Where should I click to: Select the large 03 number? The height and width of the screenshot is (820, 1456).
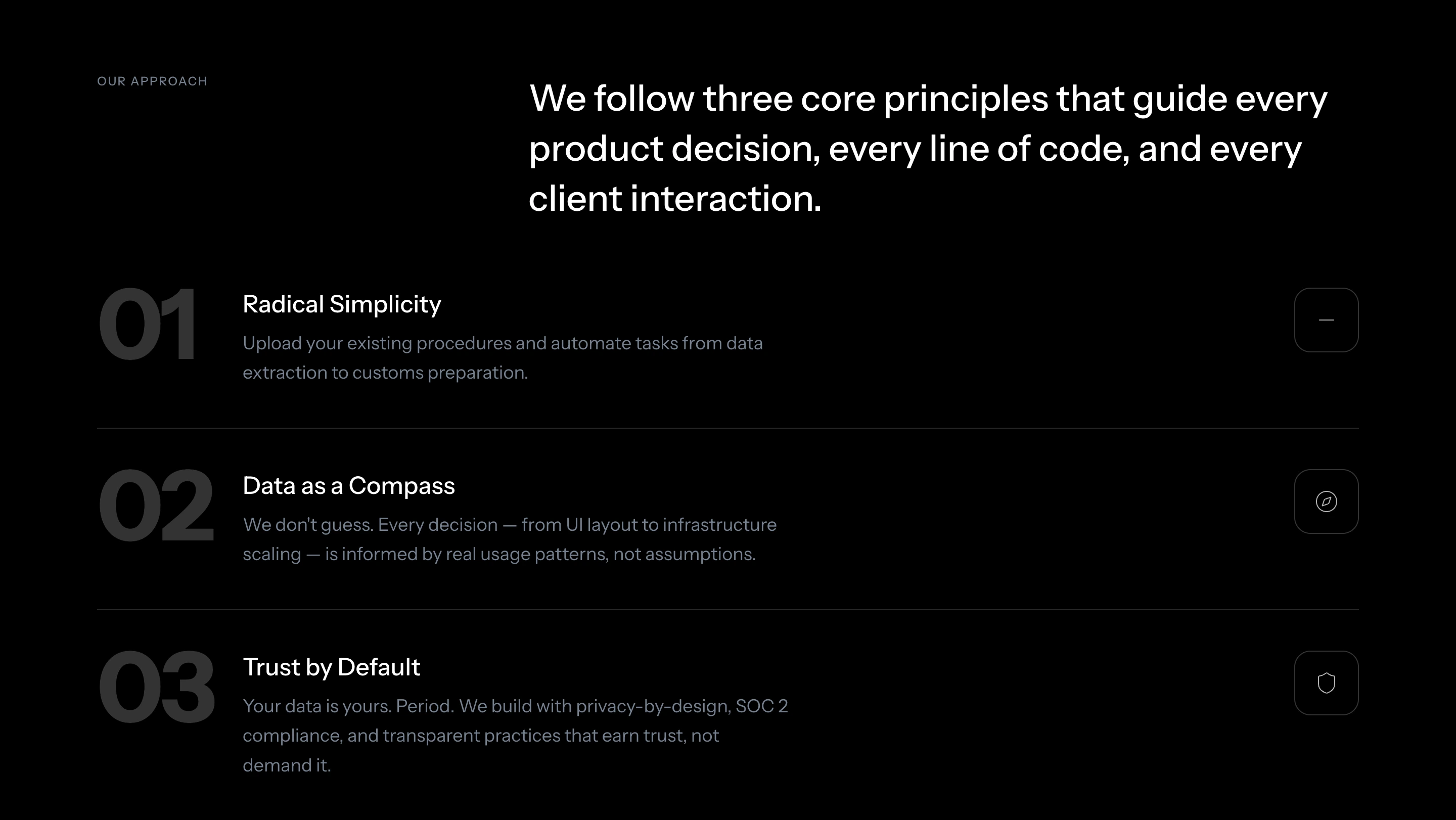click(156, 686)
